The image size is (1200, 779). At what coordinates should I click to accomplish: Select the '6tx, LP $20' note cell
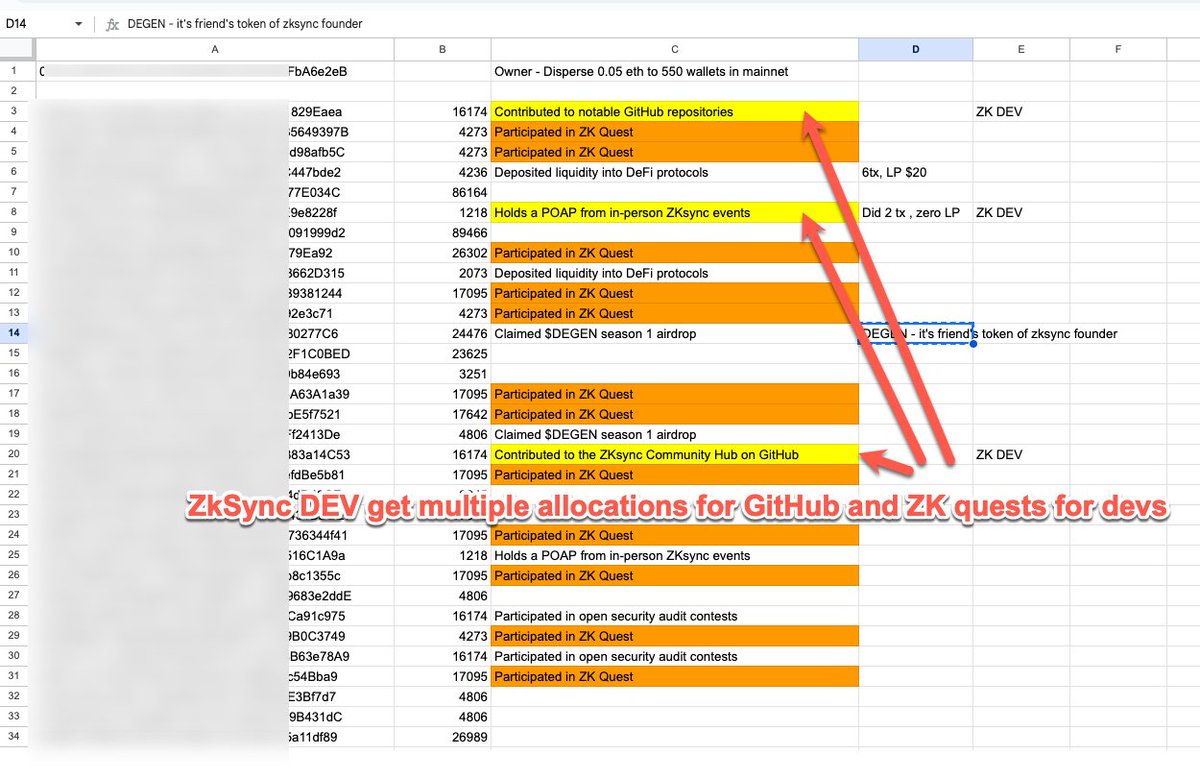pyautogui.click(x=913, y=172)
